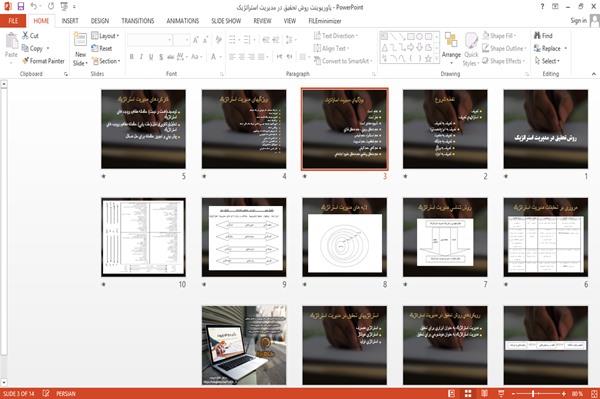Open the Text Direction dropdown
Image resolution: width=600 pixels, height=399 pixels.
(x=336, y=36)
